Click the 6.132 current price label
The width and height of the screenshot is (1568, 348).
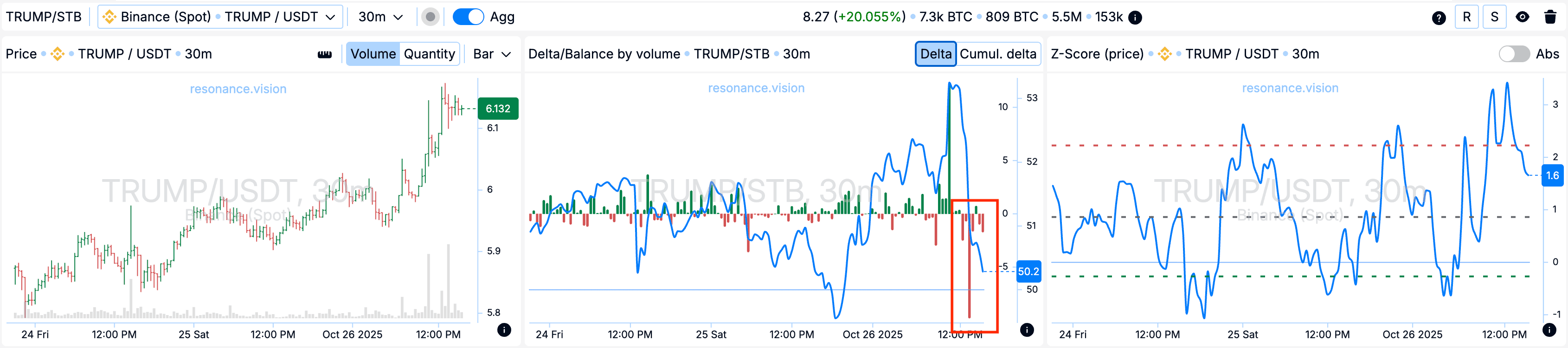[497, 109]
